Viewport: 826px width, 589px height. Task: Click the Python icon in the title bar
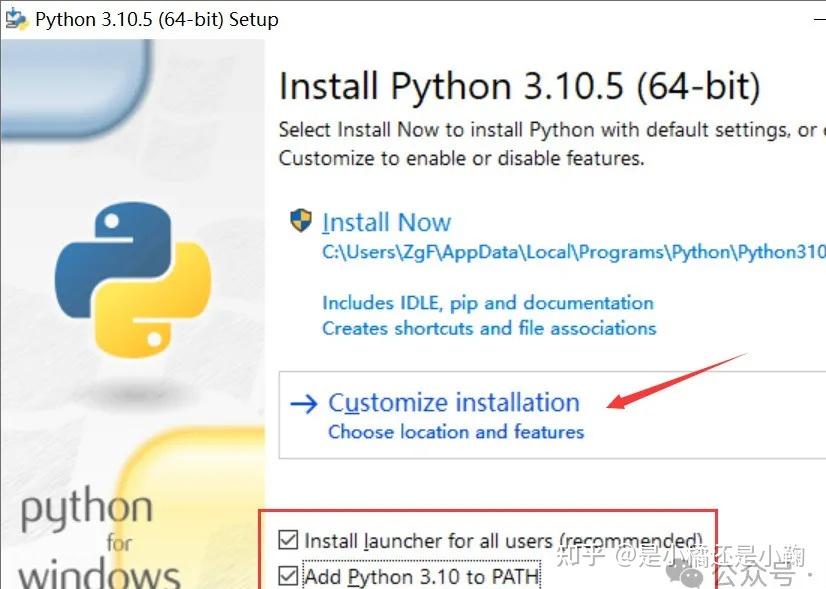16,18
